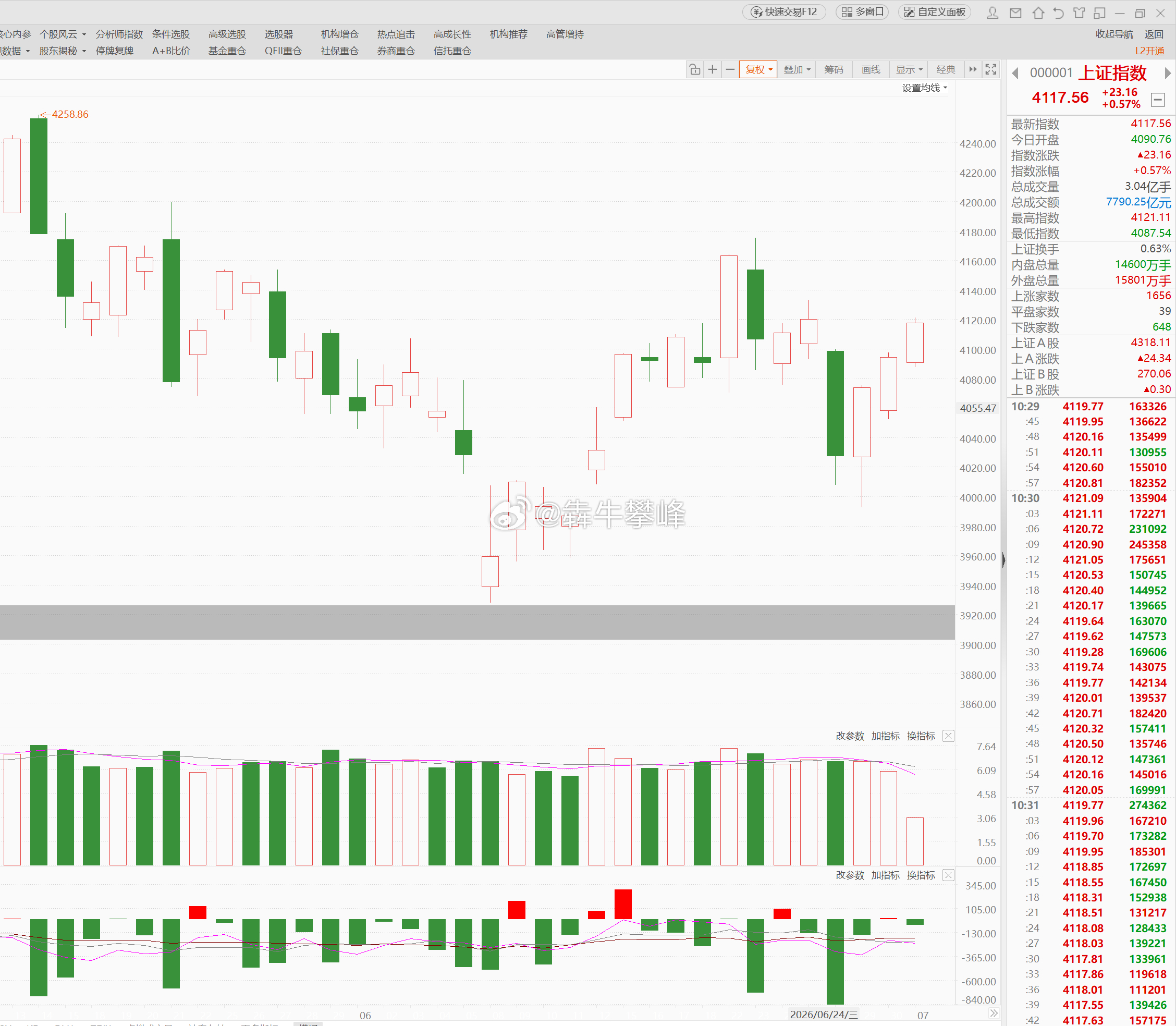The width and height of the screenshot is (1176, 1026).
Task: Click the 4055.47 price axis marker
Action: point(978,408)
